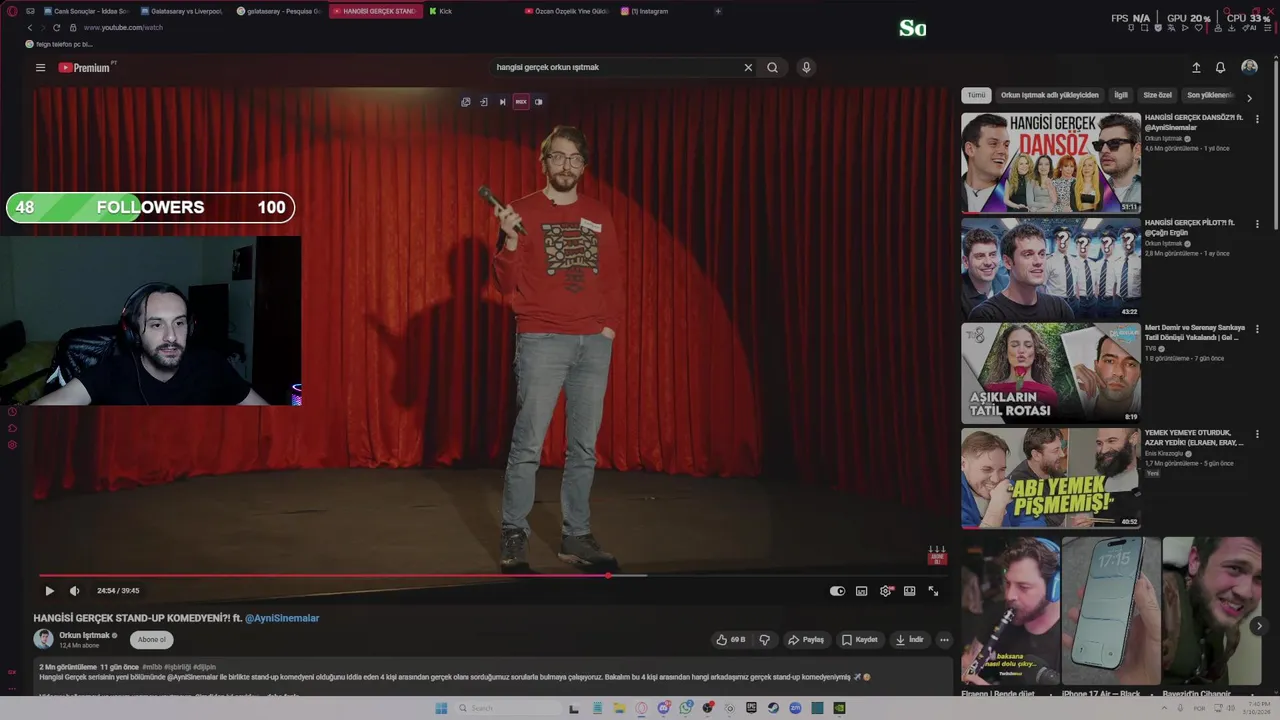The width and height of the screenshot is (1280, 720).
Task: Play the paused video
Action: point(49,591)
